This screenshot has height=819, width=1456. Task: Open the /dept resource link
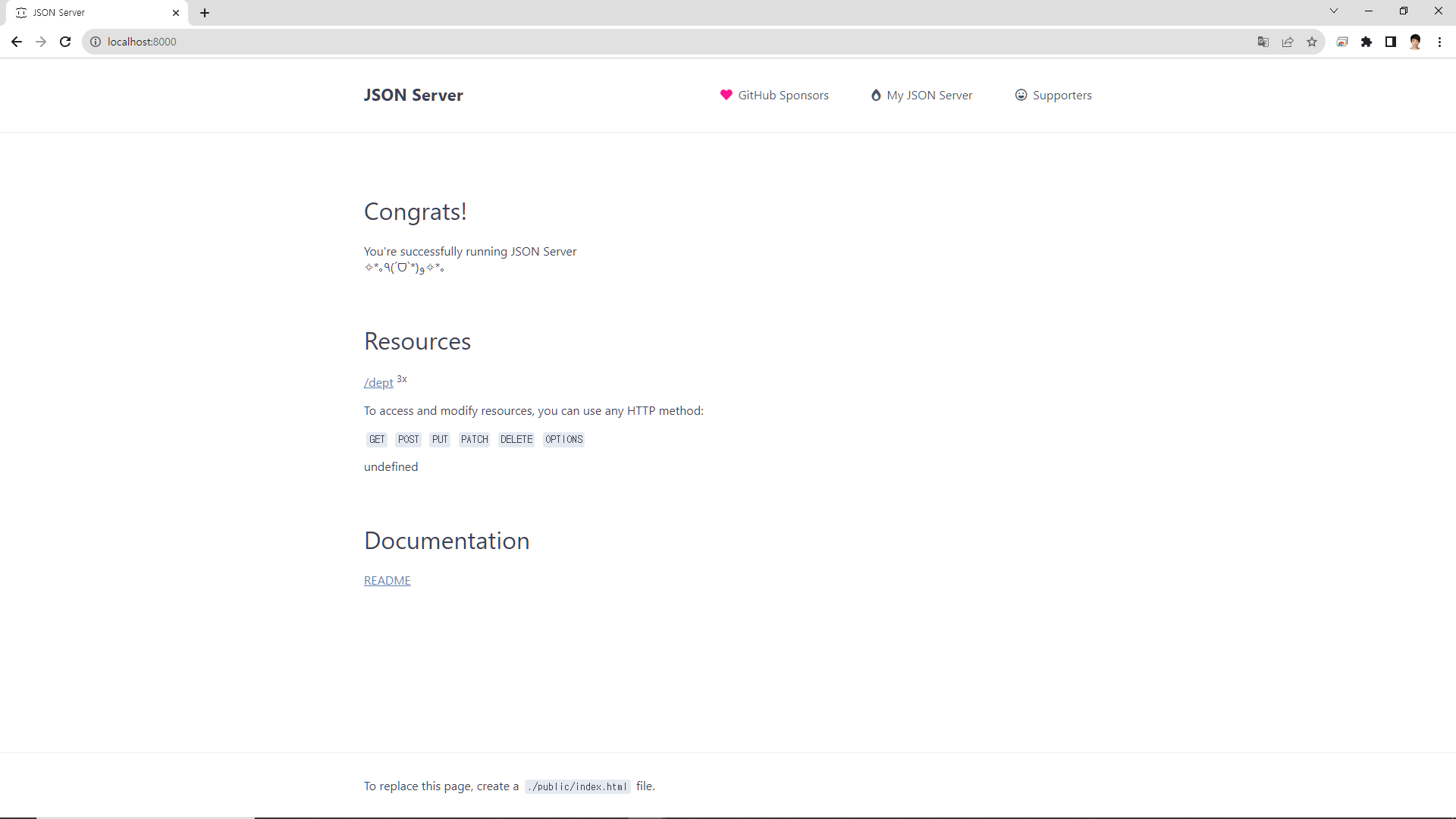(x=378, y=383)
